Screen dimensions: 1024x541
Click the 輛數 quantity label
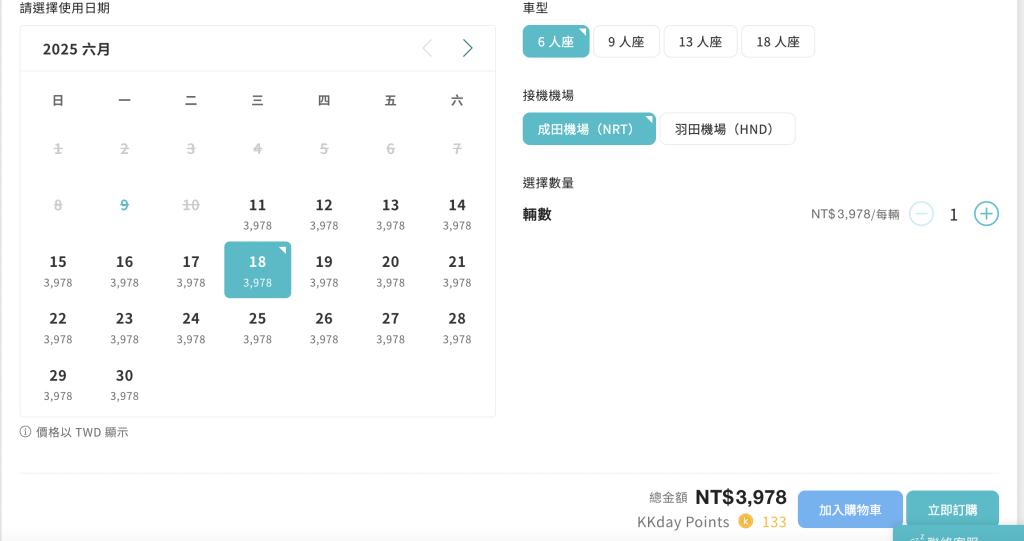click(x=537, y=214)
